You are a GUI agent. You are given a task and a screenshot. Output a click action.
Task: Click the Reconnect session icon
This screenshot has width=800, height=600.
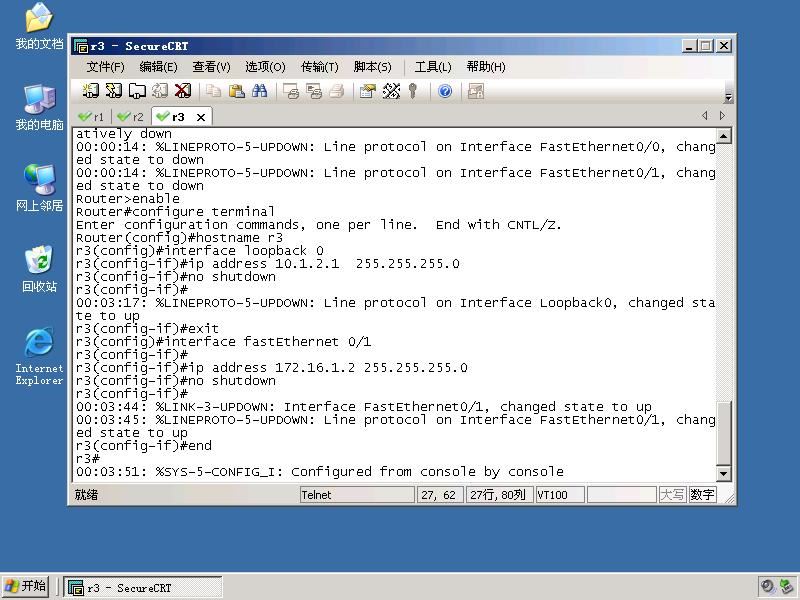click(x=160, y=91)
